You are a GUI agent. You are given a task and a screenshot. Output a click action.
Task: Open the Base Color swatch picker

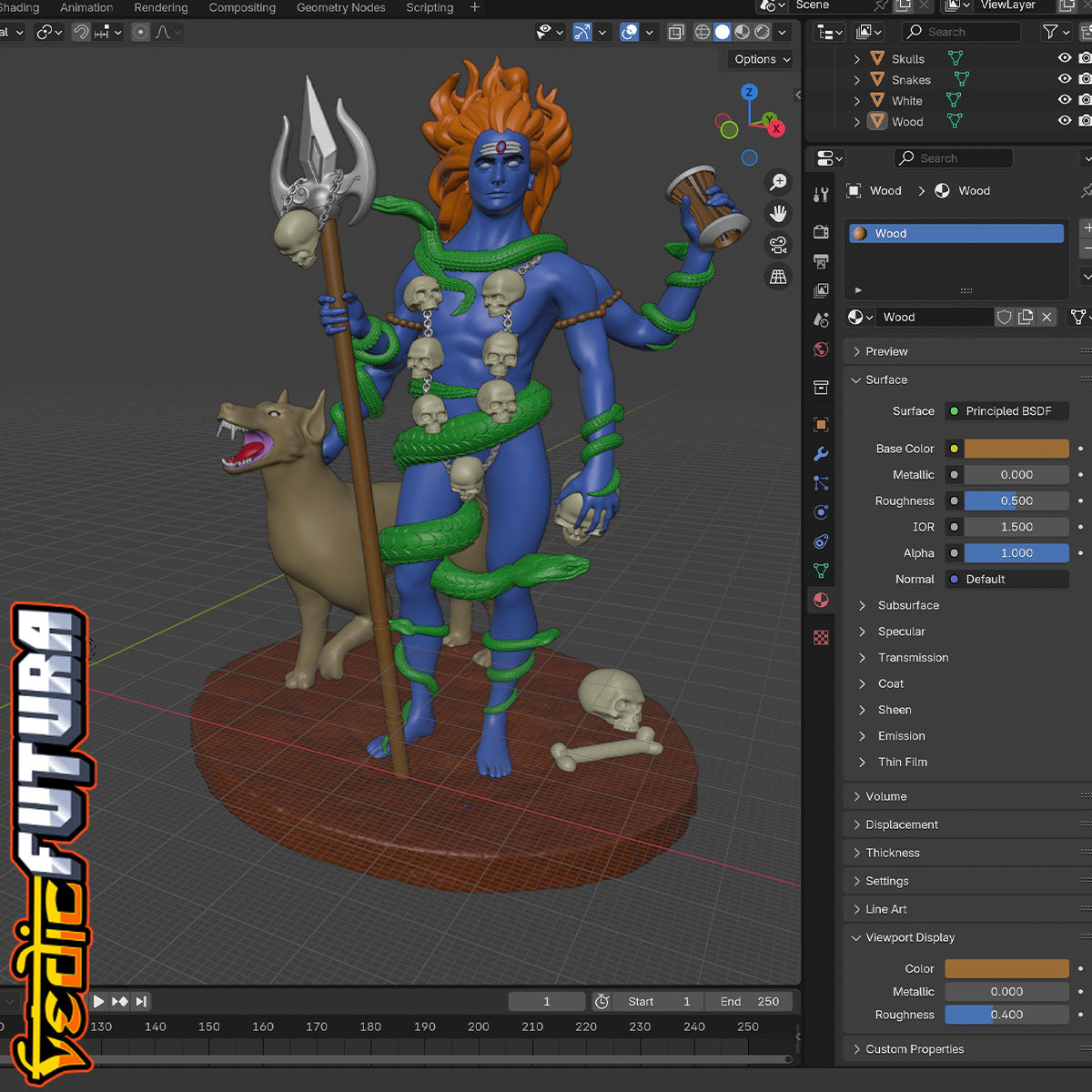point(1016,449)
